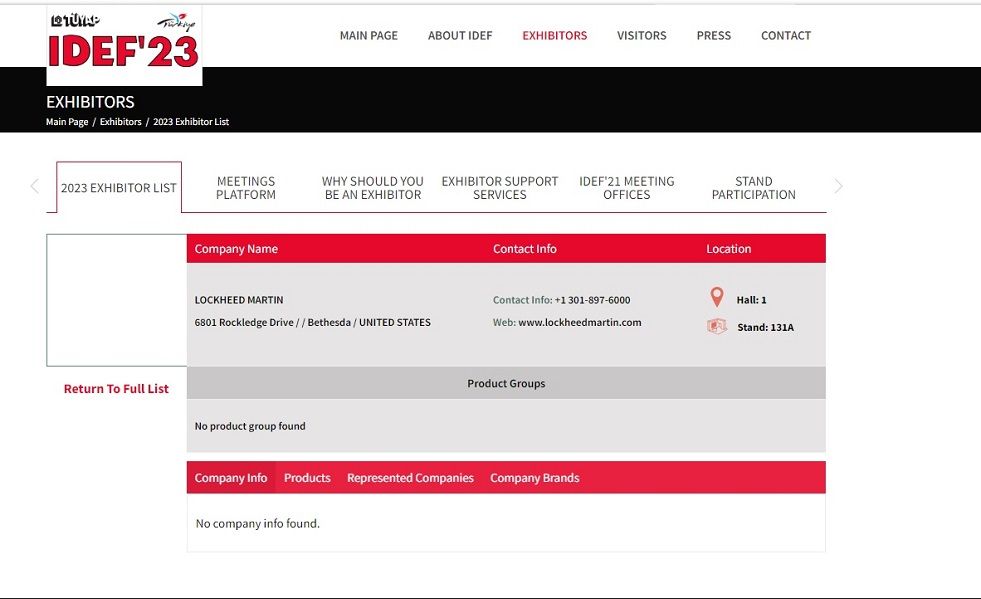Open the www.lockheedmartin.com web link
The width and height of the screenshot is (981, 599).
pos(579,322)
